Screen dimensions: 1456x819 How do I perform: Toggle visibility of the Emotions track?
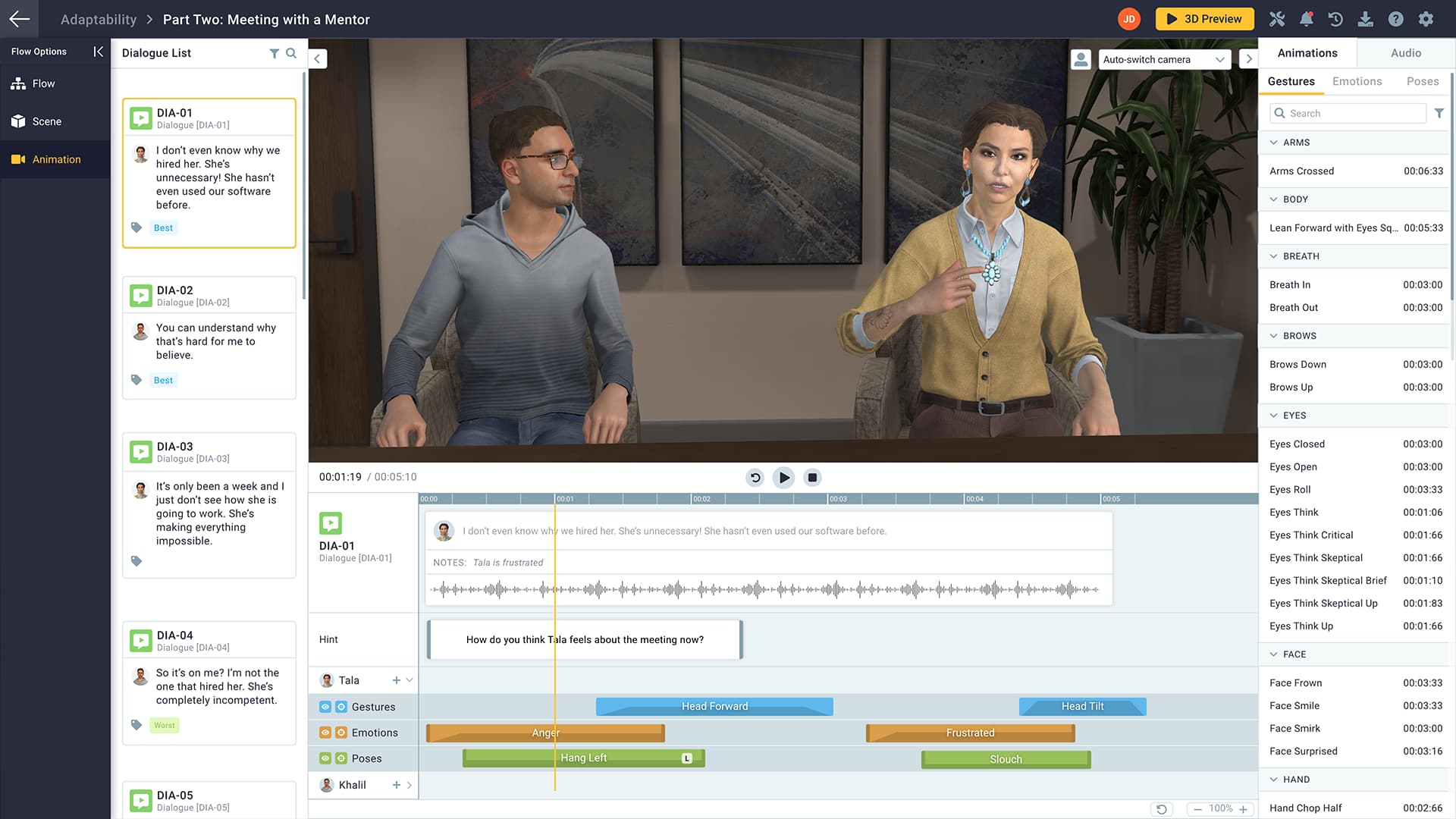click(325, 733)
